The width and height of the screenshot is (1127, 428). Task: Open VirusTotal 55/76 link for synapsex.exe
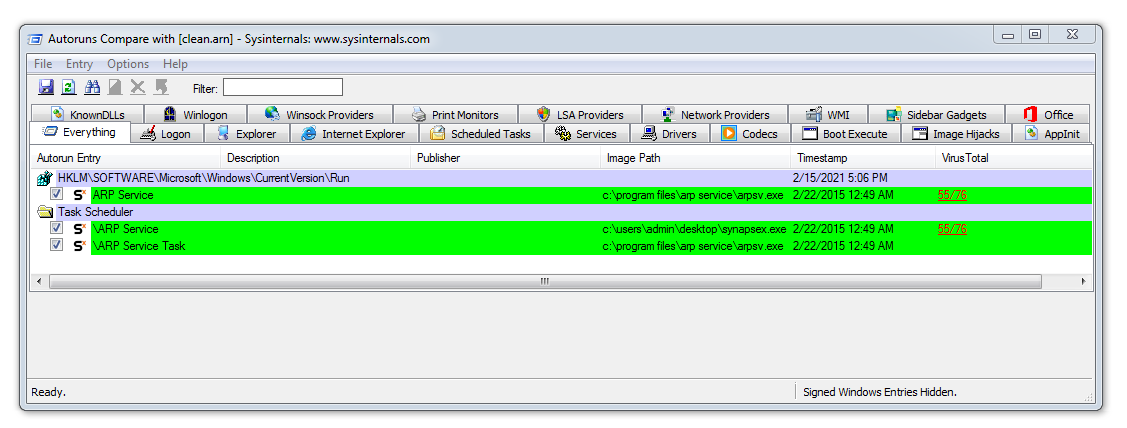click(952, 229)
